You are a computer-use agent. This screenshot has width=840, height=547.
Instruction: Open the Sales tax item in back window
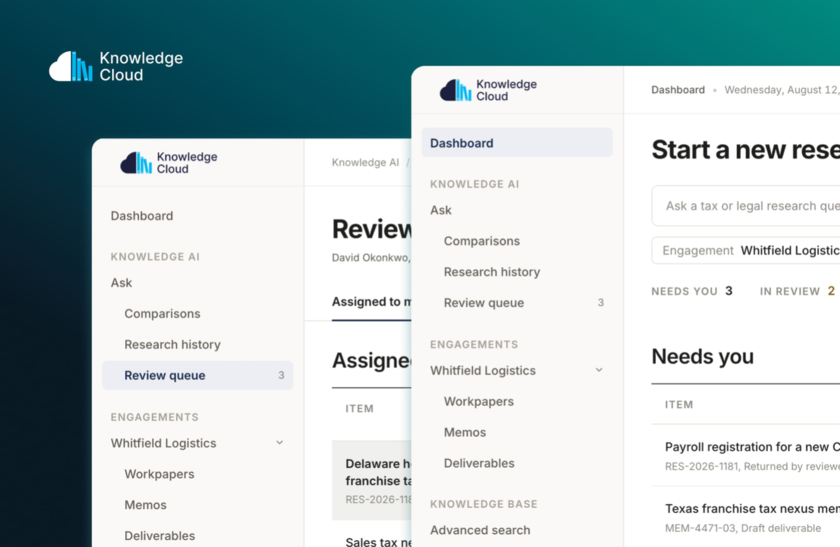[378, 541]
